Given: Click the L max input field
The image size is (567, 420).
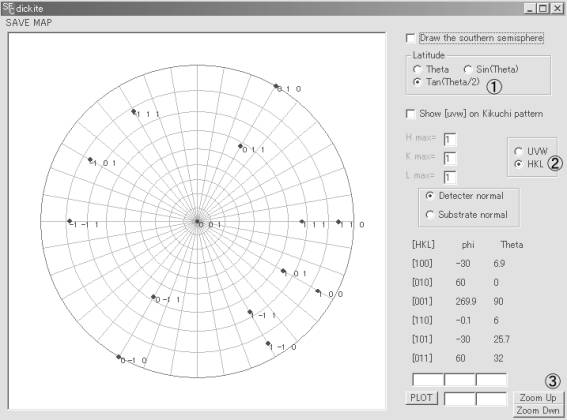Looking at the screenshot, I should click(450, 177).
